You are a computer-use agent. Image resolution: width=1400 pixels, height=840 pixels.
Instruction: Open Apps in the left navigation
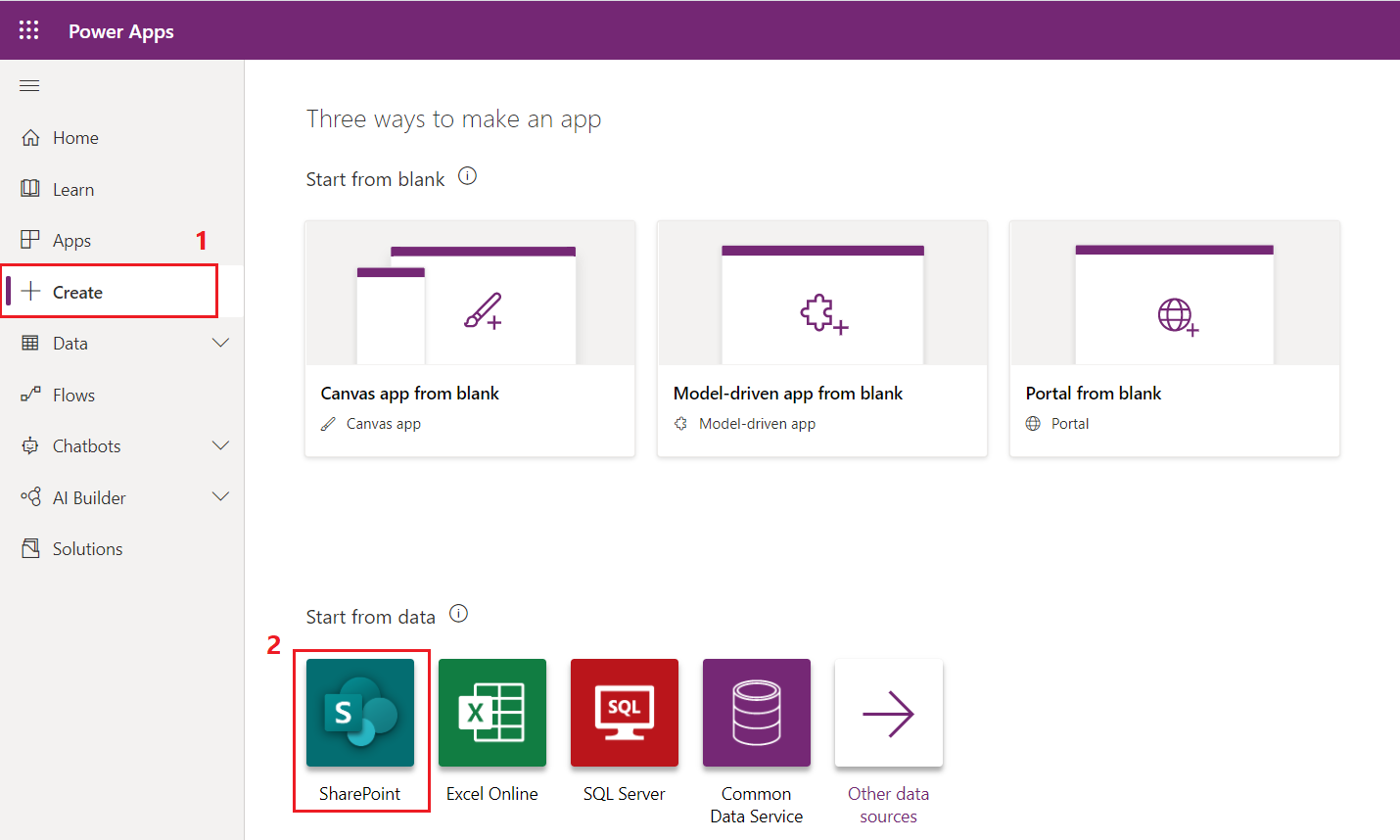pyautogui.click(x=71, y=241)
